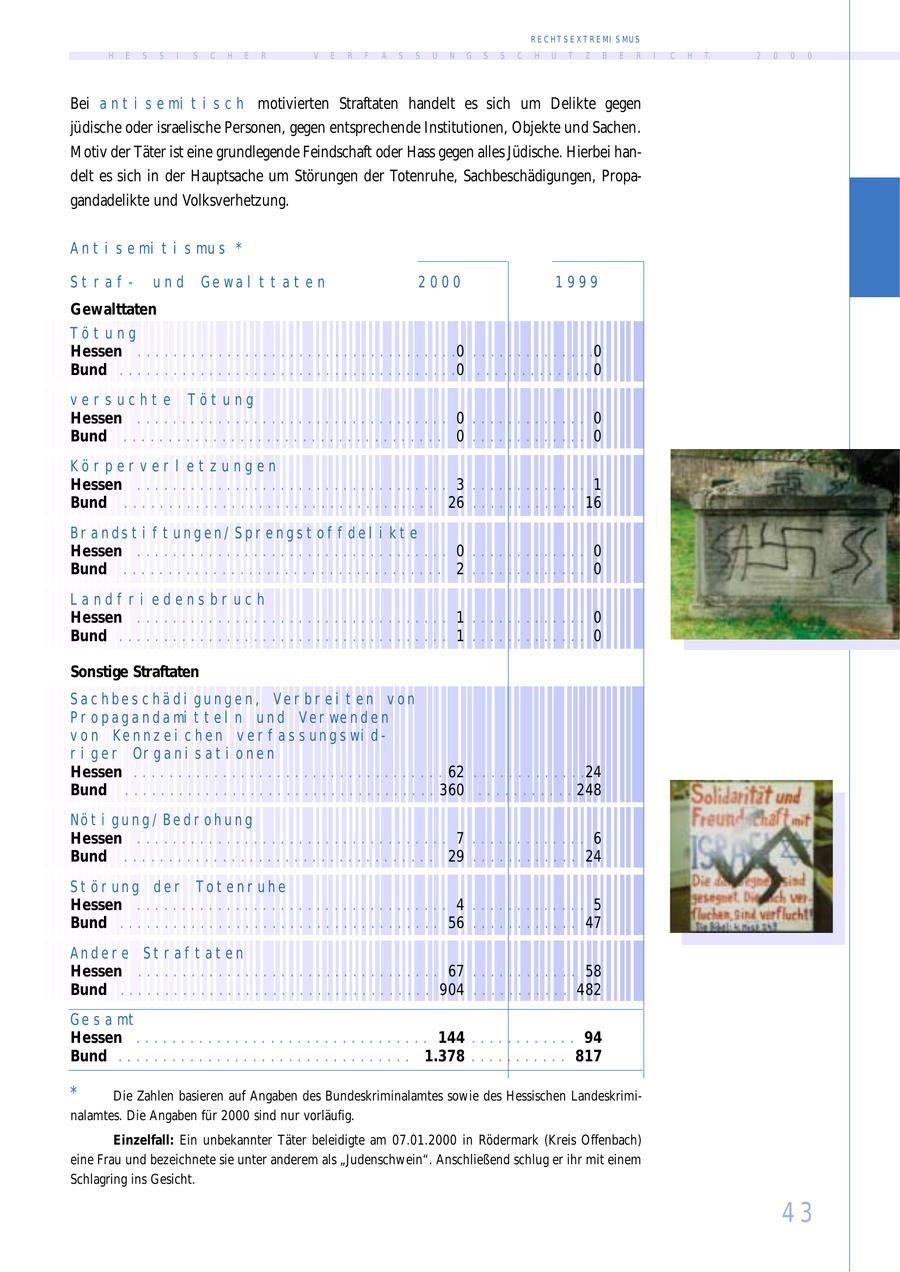The width and height of the screenshot is (900, 1272).
Task: Click the 'Störung der Totenruhe' heading
Action: [x=178, y=887]
